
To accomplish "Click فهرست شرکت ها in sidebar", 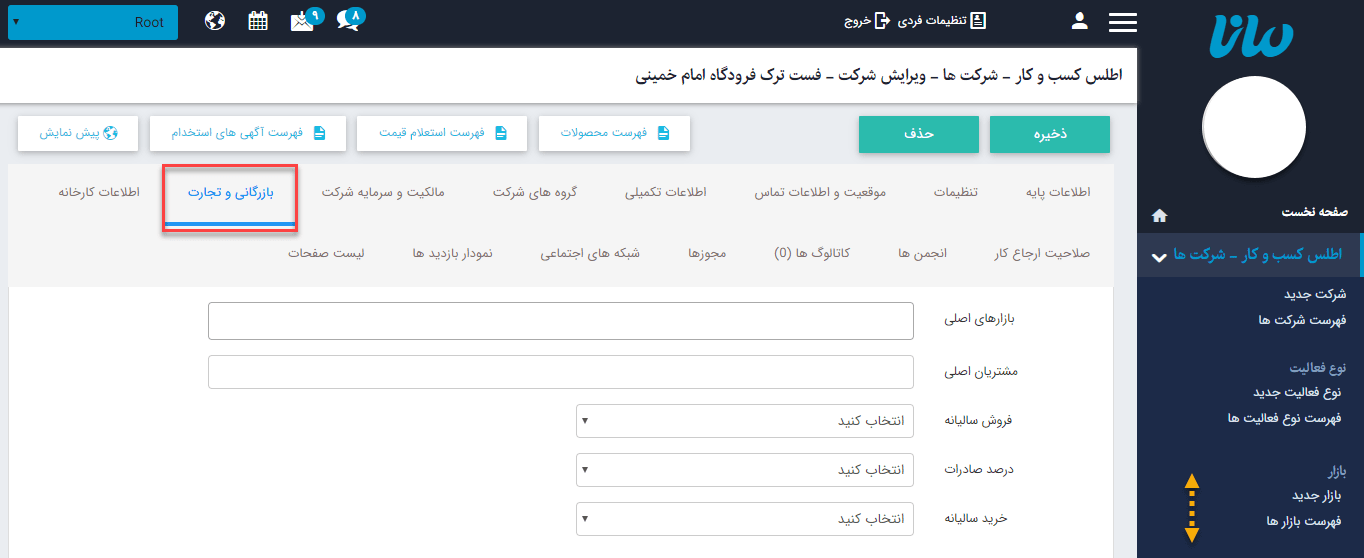I will point(1302,320).
